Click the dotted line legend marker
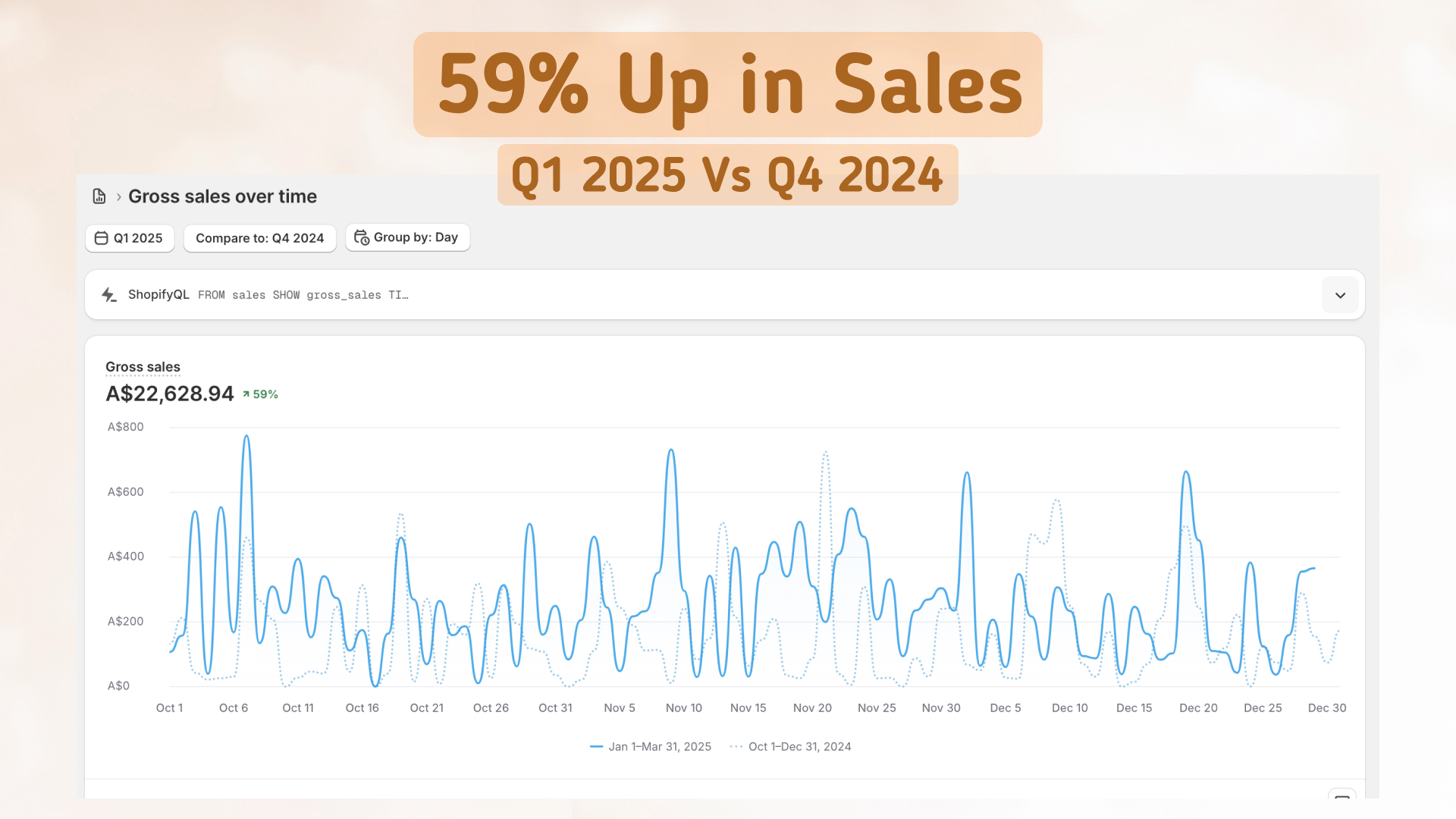The width and height of the screenshot is (1456, 819). coord(736,747)
